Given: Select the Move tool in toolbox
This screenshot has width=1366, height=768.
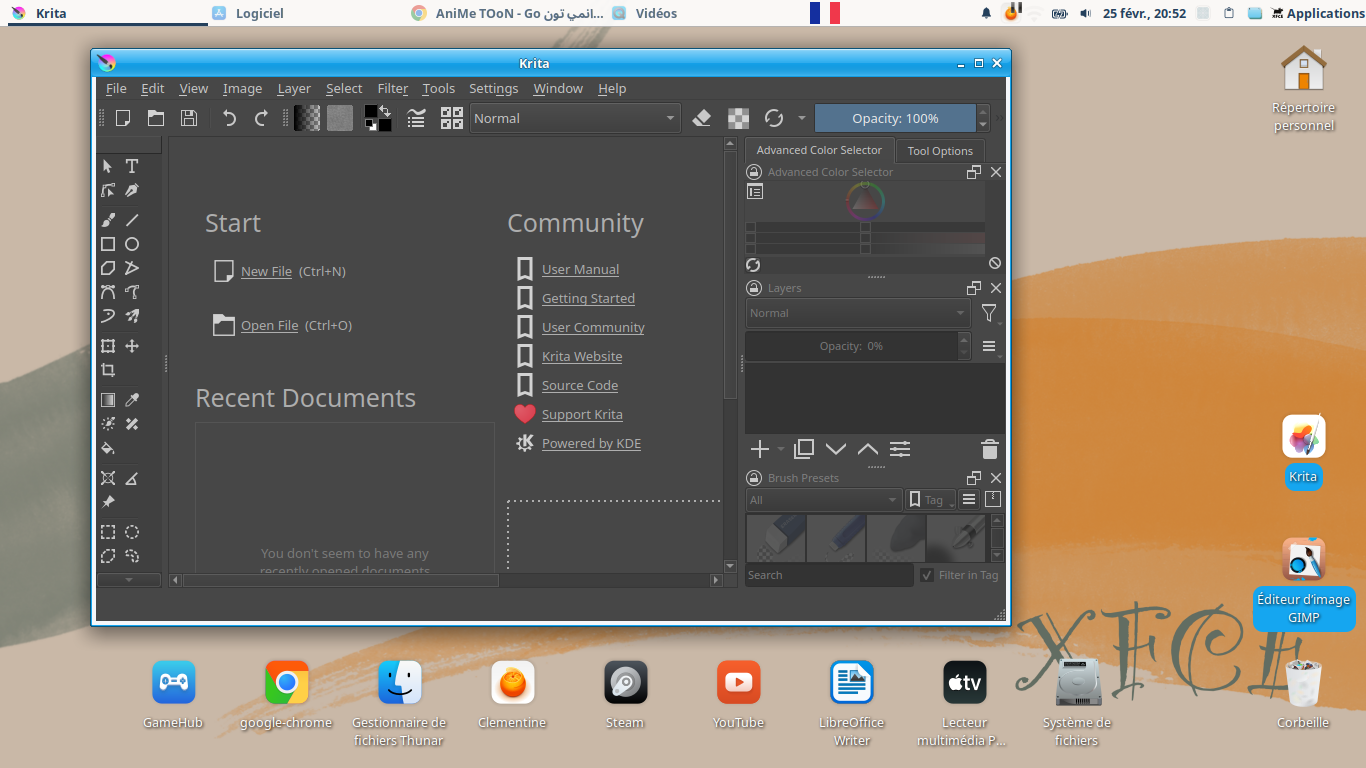Looking at the screenshot, I should coord(131,346).
